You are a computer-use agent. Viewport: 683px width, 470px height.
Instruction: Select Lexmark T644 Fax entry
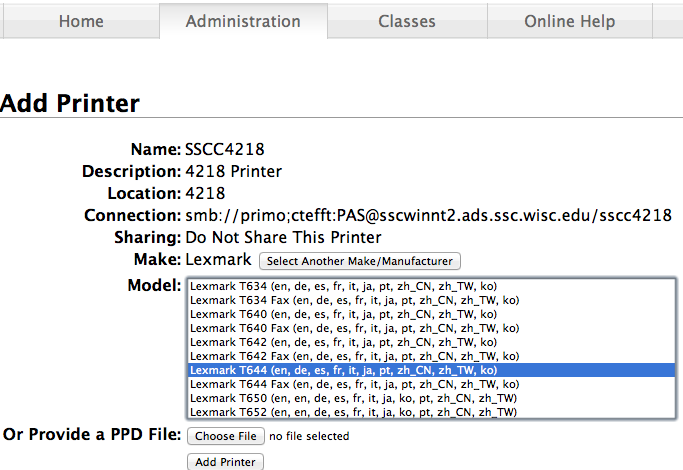353,384
